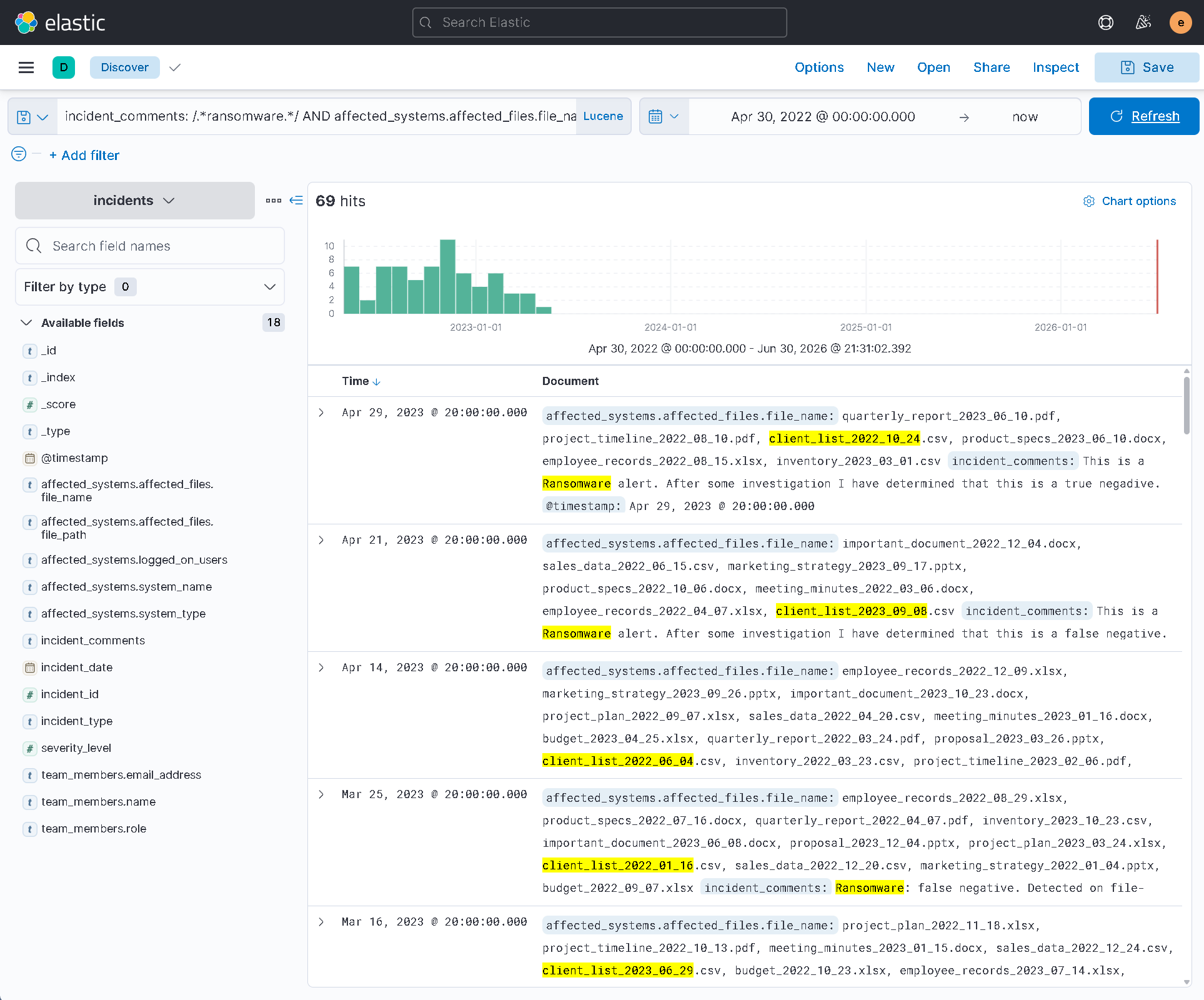Click New in the top menu
The image size is (1204, 1000).
click(880, 67)
